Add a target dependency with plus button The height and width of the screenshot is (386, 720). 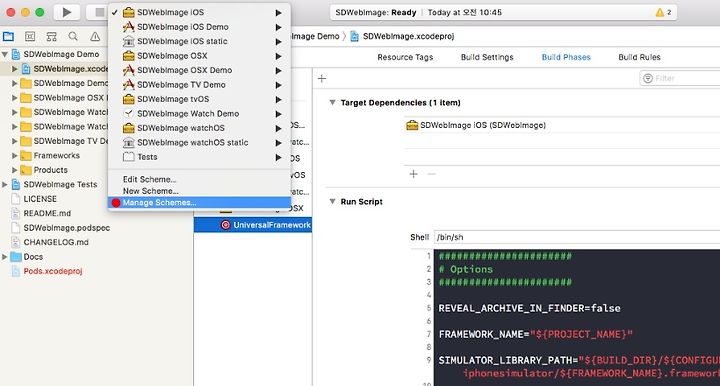413,174
